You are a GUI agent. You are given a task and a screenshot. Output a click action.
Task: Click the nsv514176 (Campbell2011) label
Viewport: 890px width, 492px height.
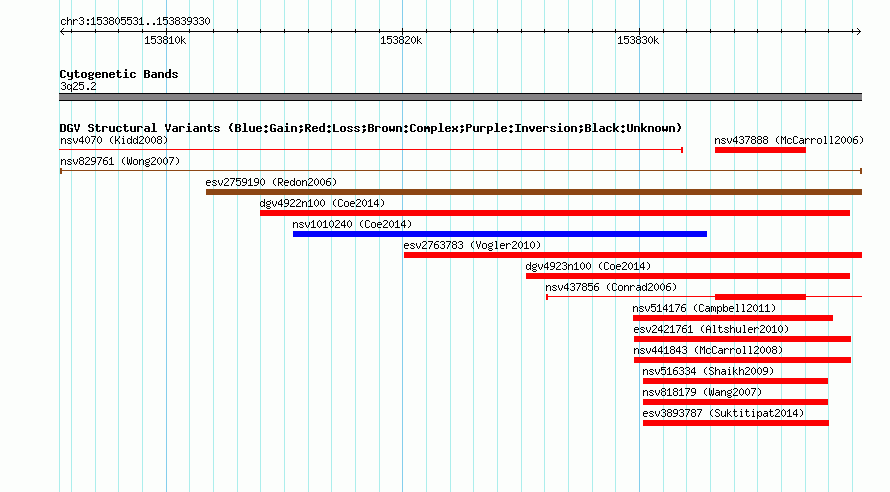pos(704,308)
